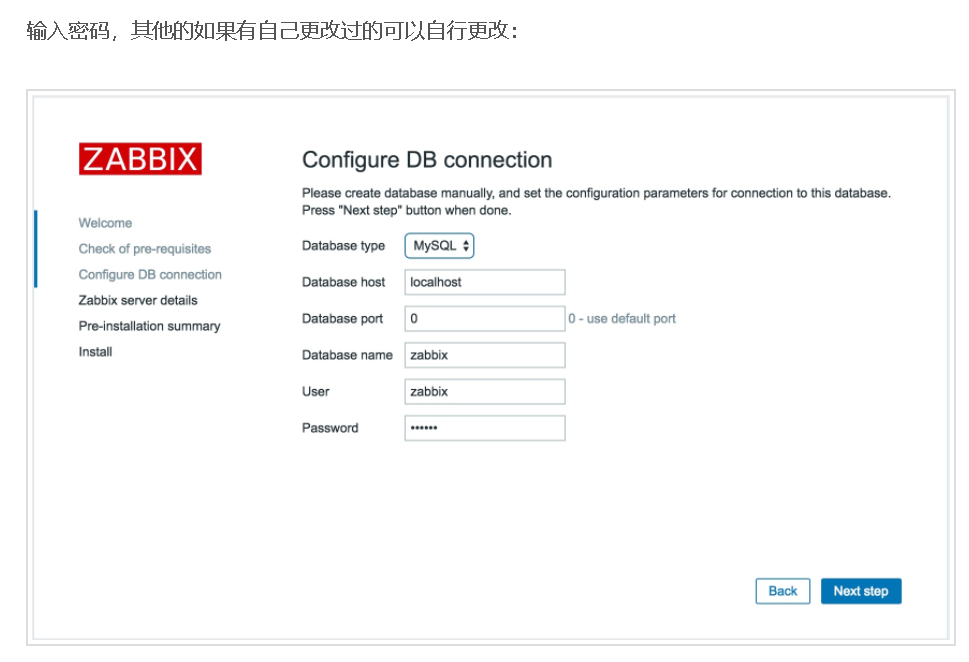Image resolution: width=969 pixels, height=662 pixels.
Task: Click the User input field
Action: point(484,391)
